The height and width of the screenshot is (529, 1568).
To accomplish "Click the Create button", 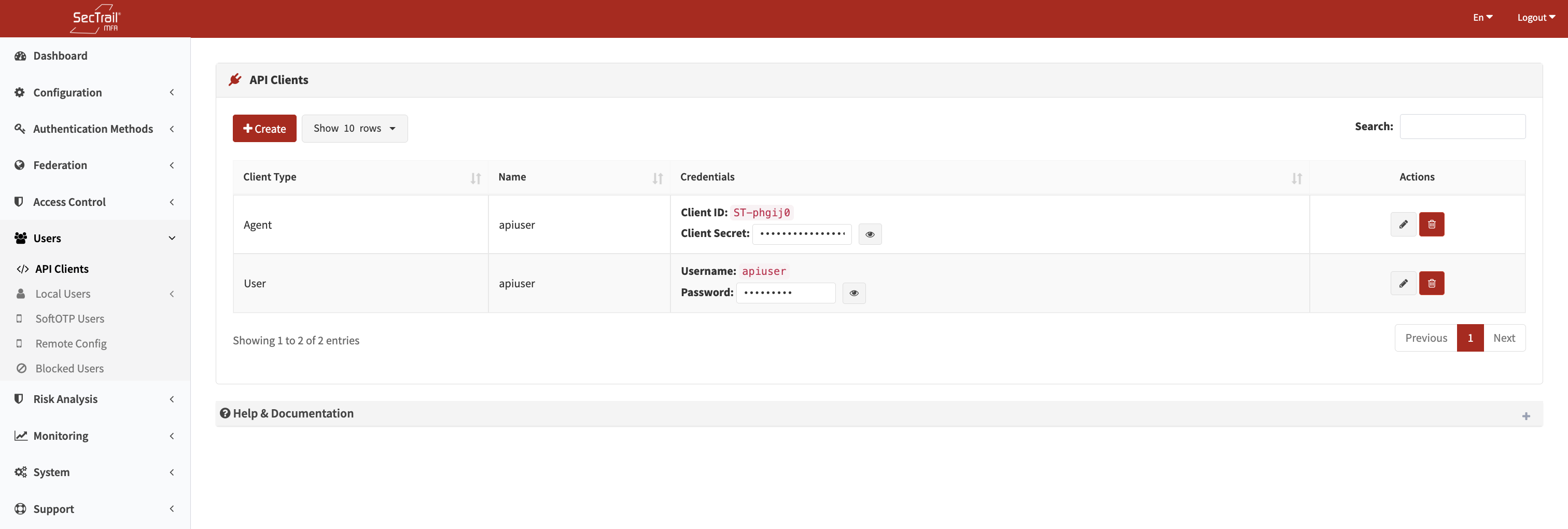I will point(264,129).
